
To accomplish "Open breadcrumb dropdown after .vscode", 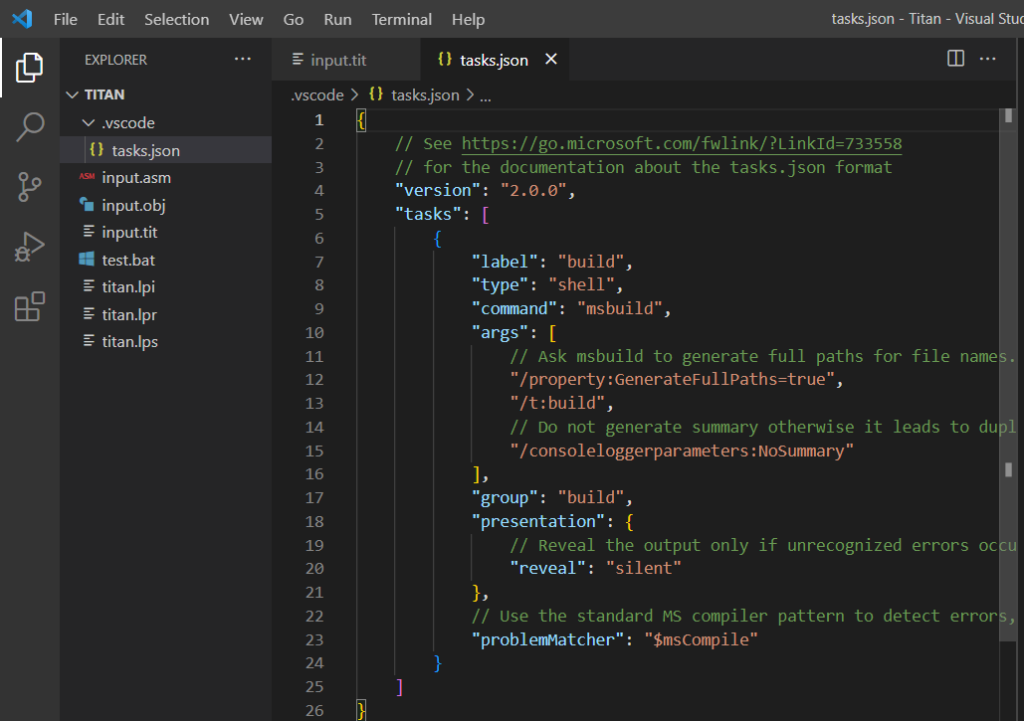I will [355, 95].
